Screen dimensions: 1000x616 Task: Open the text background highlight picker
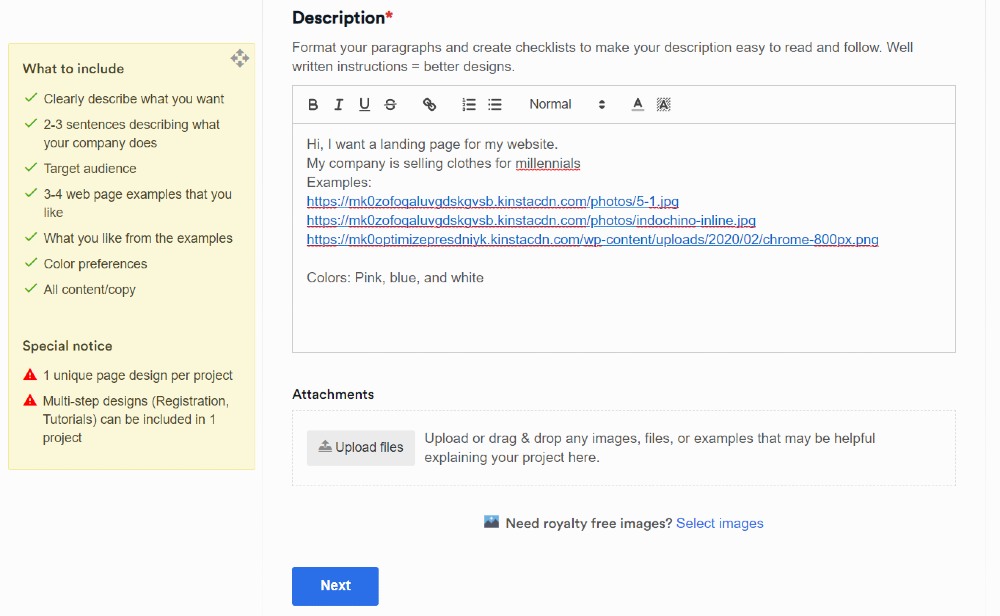coord(663,105)
